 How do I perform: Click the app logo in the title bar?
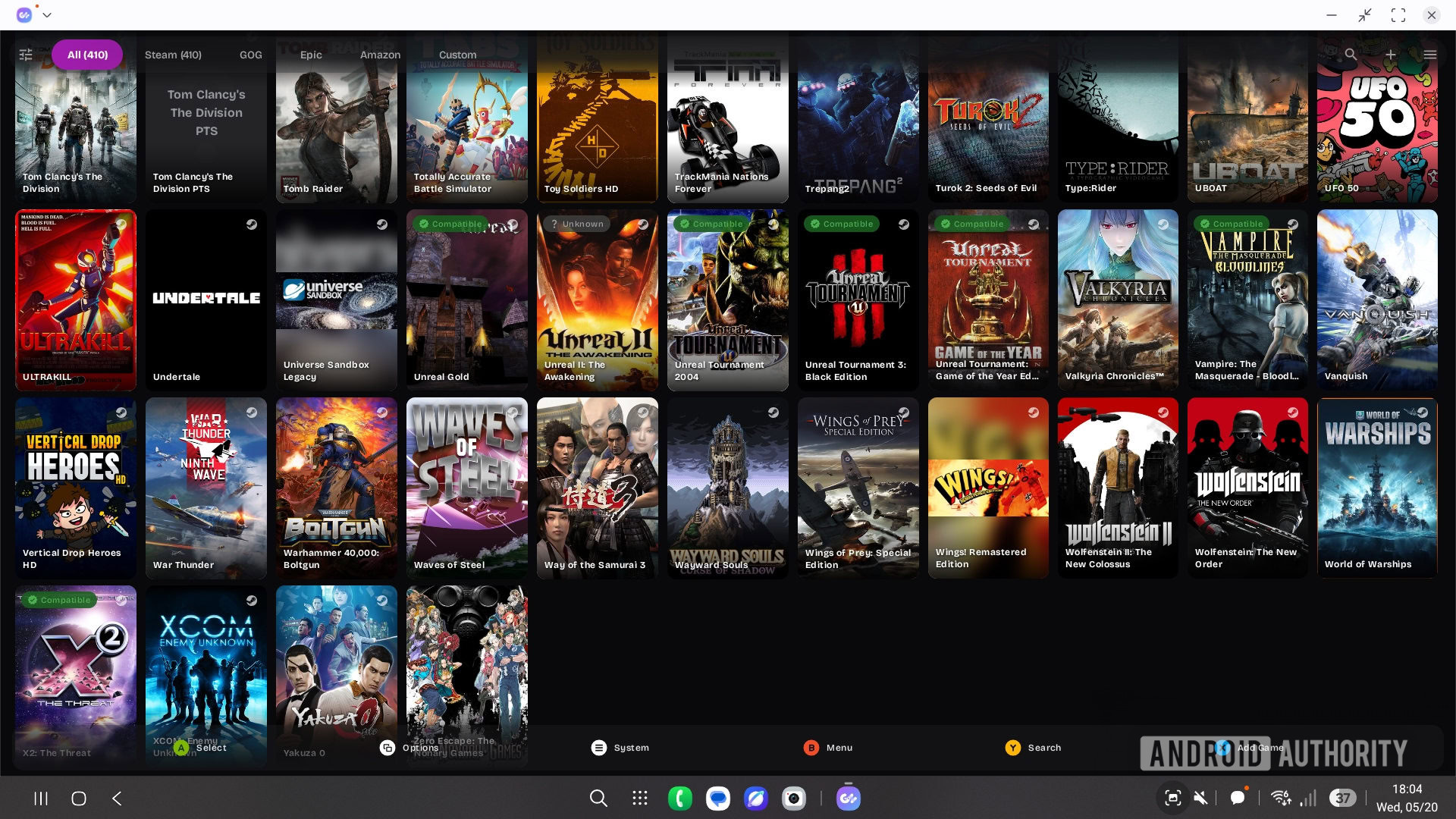[24, 14]
